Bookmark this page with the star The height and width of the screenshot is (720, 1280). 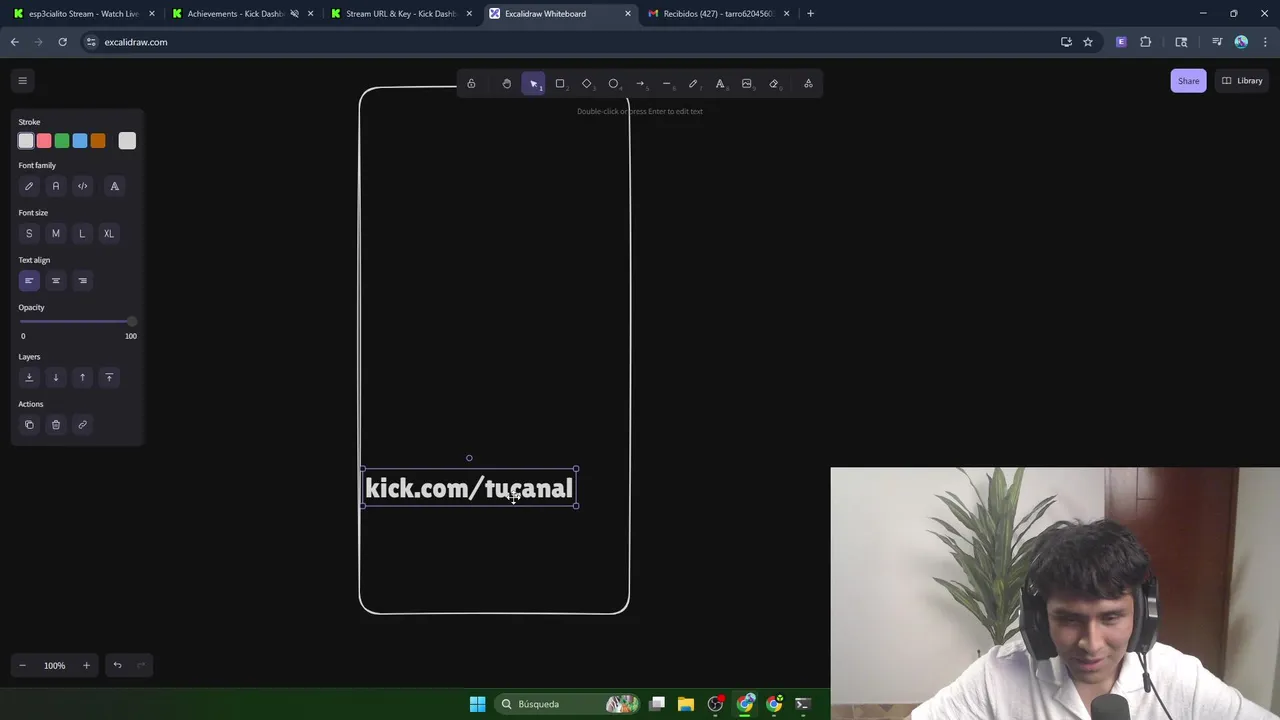tap(1088, 42)
